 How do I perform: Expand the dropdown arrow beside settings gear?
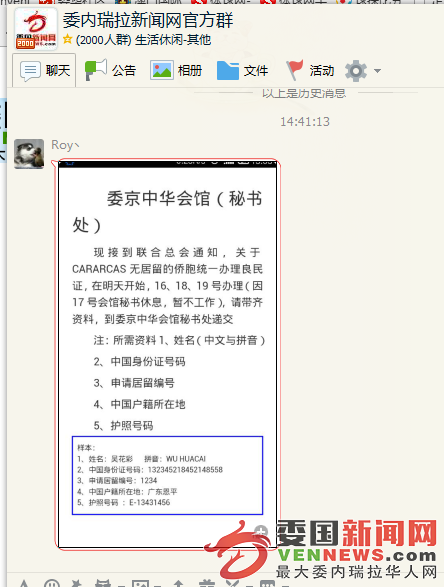coord(377,70)
